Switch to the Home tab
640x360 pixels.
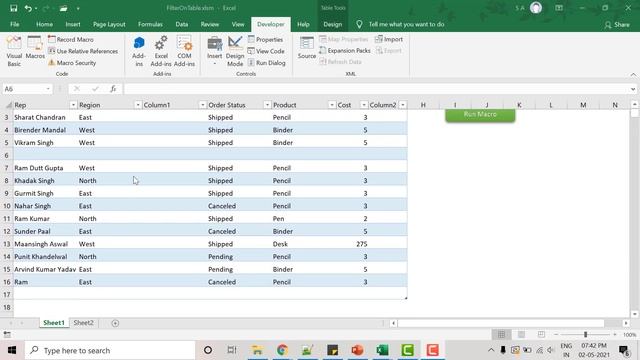[x=44, y=24]
